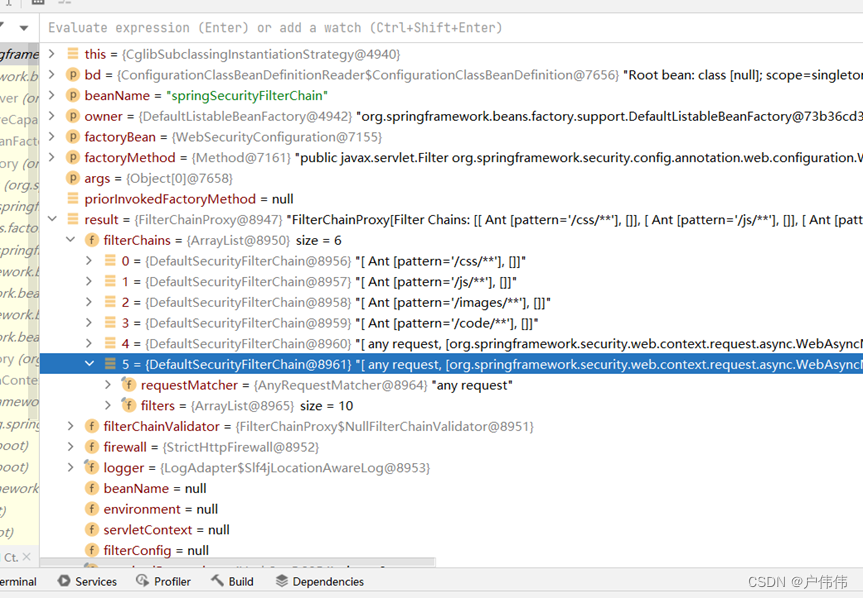Click the field icon next to firewall
This screenshot has width=863, height=598.
[x=91, y=447]
